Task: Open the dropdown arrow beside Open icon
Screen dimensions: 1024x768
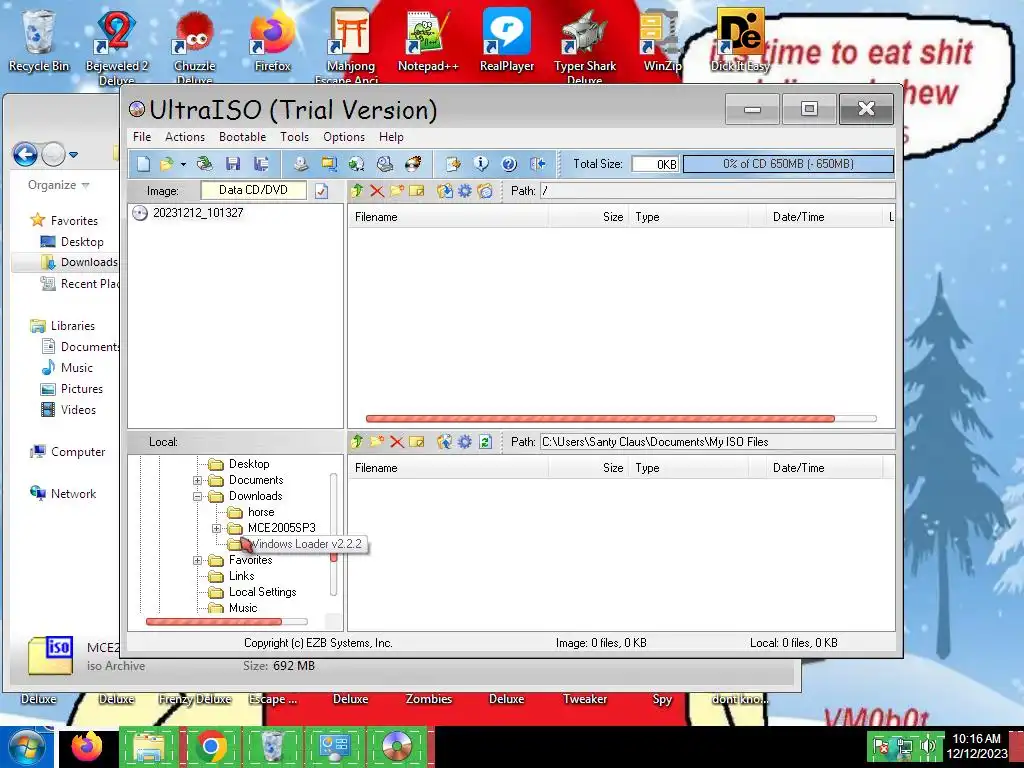Action: 184,164
